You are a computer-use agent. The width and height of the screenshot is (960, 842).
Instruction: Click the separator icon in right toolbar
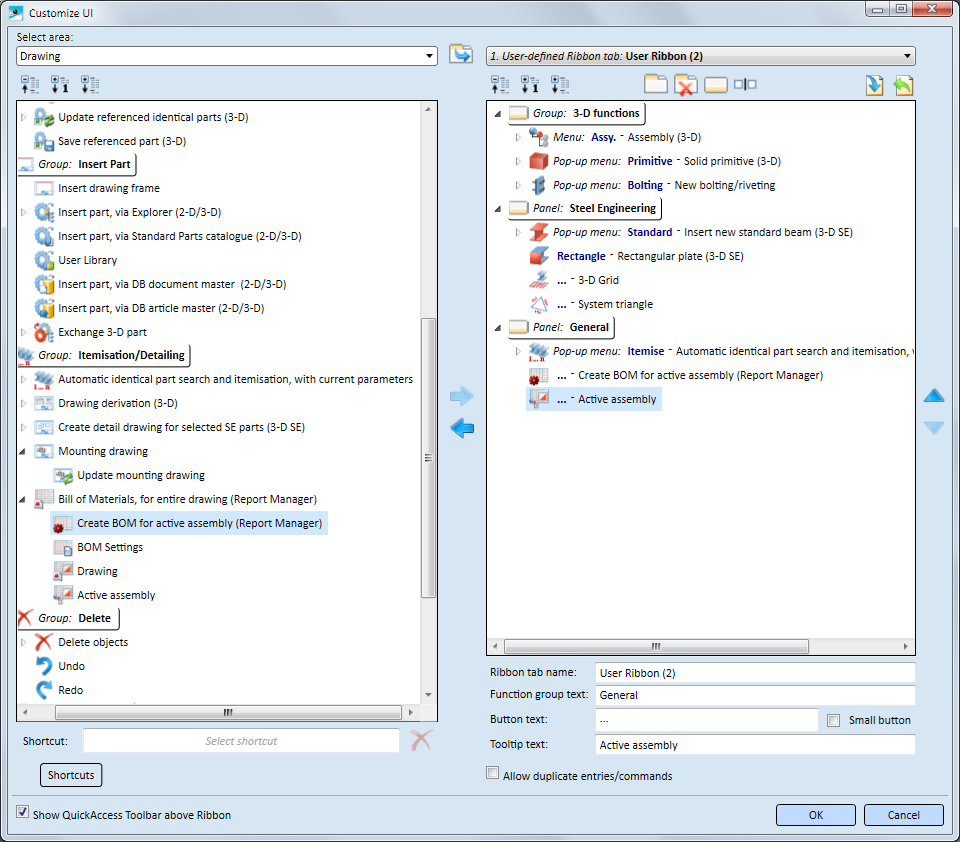pos(745,85)
